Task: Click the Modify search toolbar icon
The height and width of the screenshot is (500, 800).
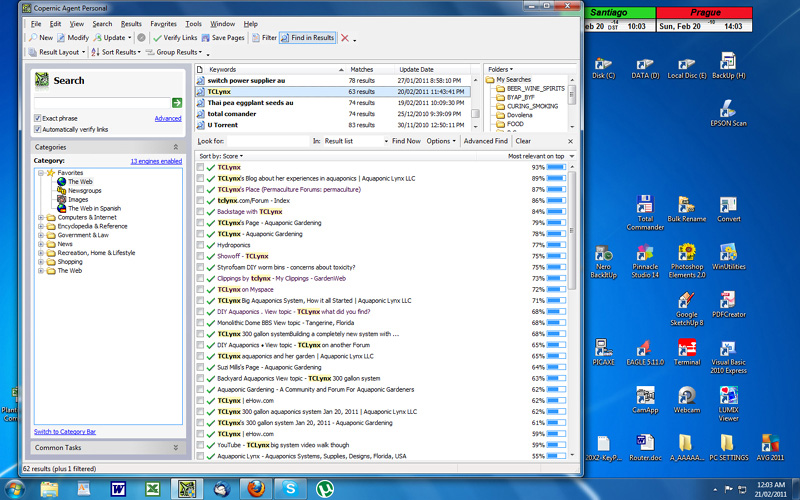Action: (61, 38)
